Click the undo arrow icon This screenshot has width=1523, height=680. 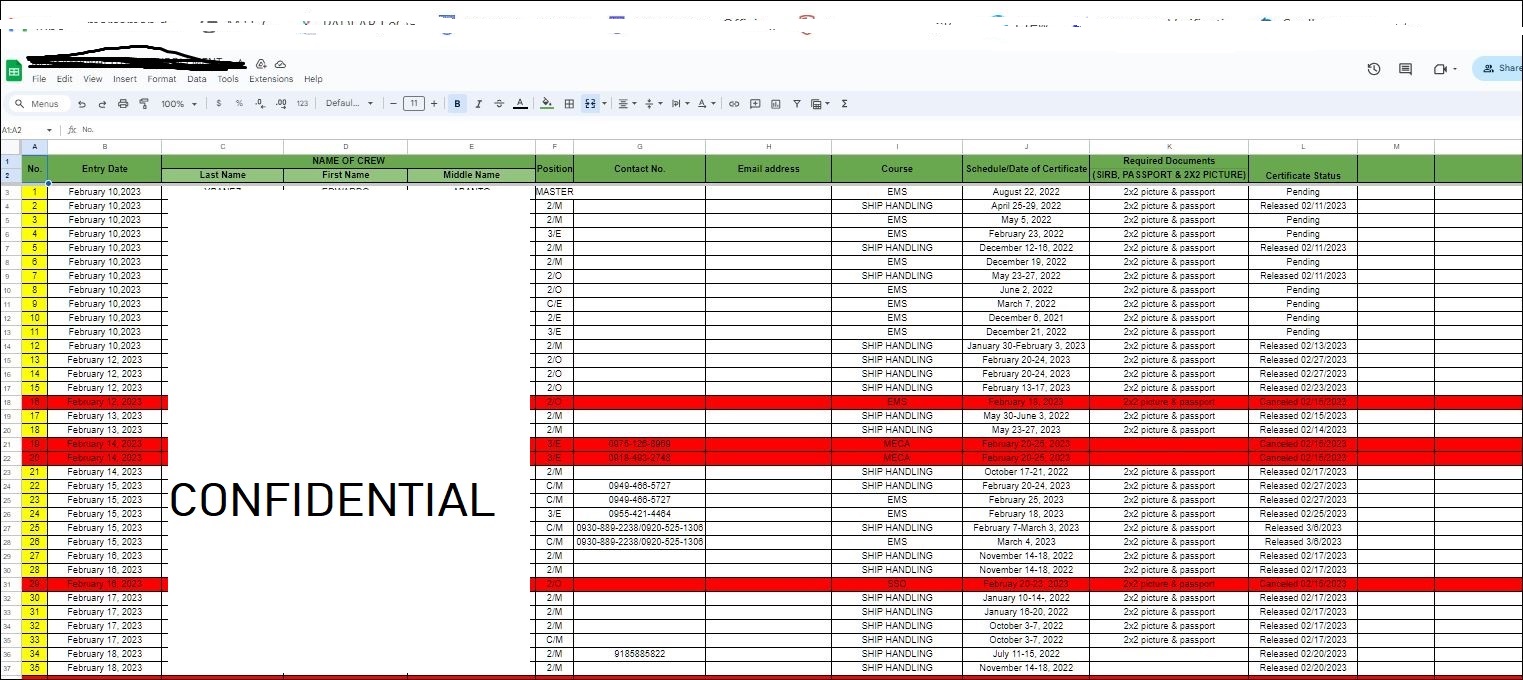coord(82,103)
